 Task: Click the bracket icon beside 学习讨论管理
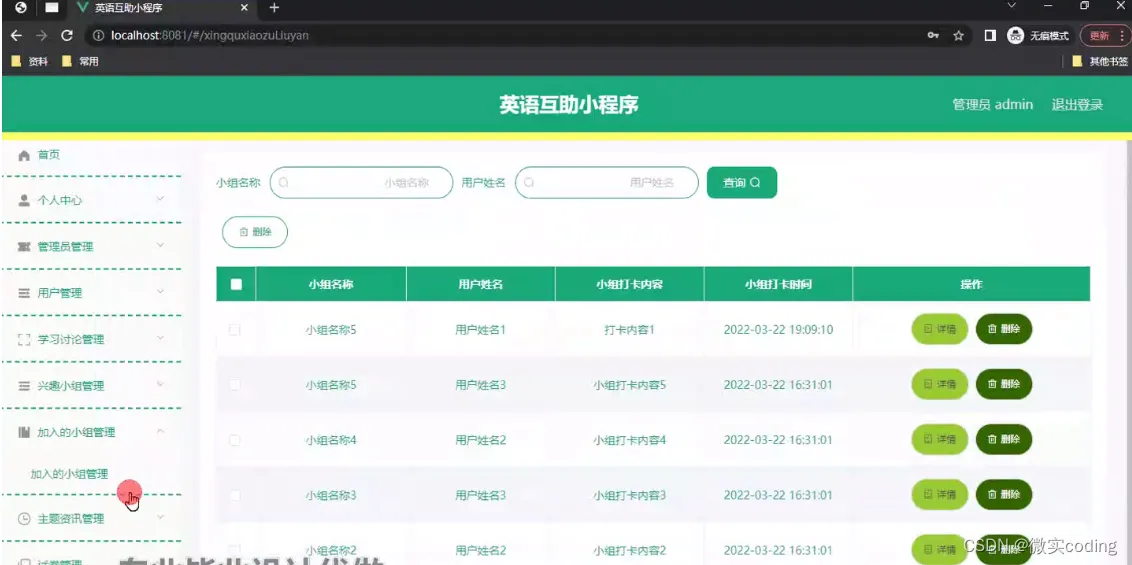click(24, 339)
